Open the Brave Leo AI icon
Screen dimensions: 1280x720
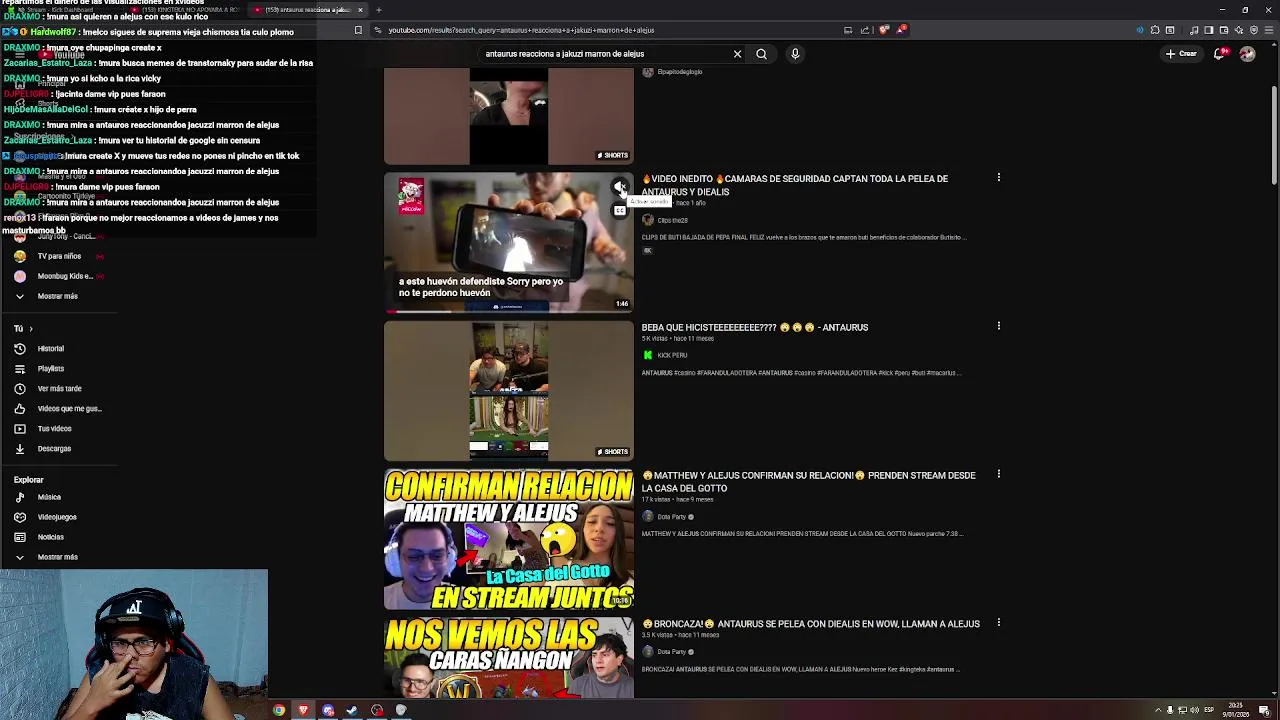[x=1240, y=30]
